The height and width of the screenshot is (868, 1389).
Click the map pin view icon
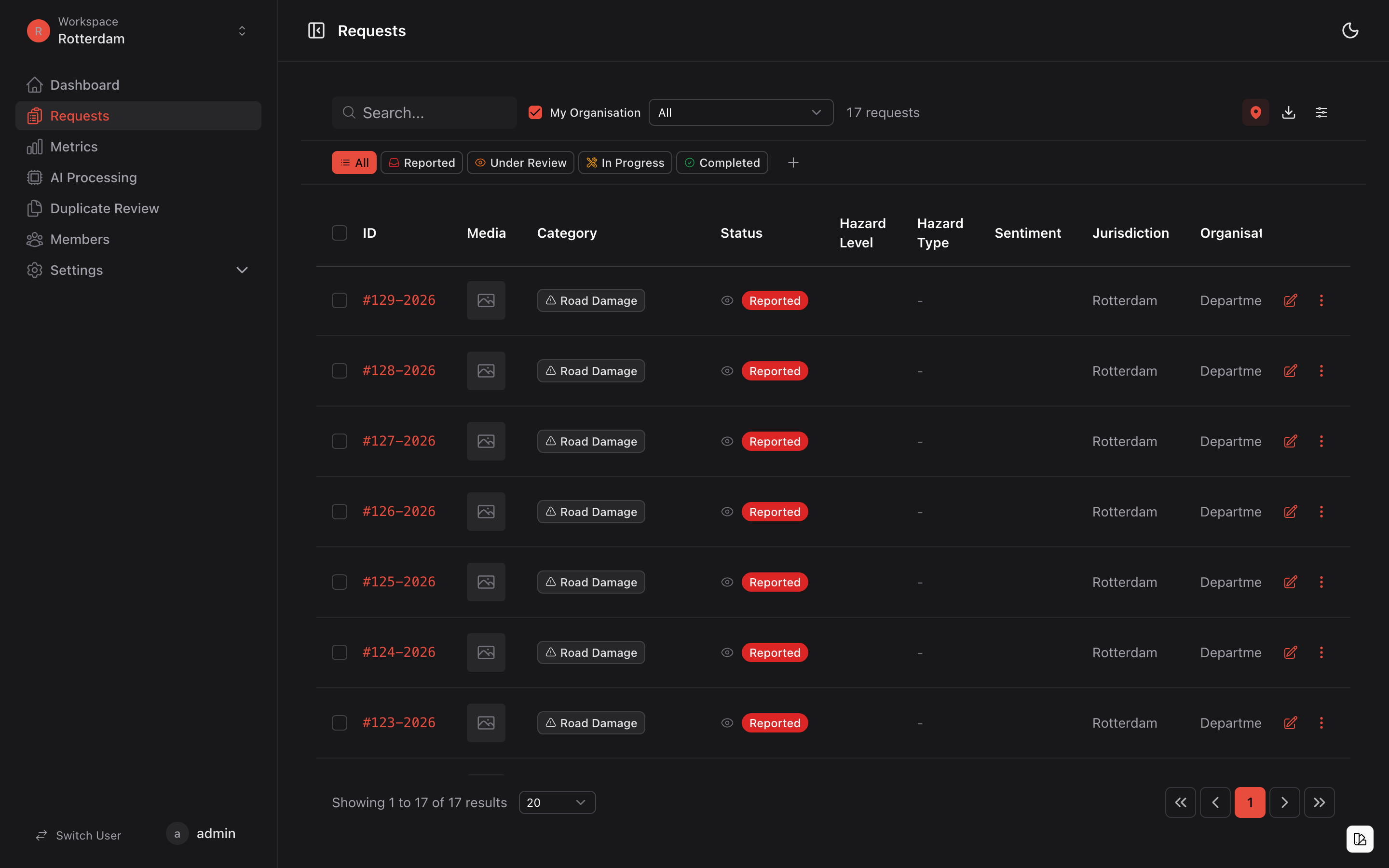(x=1255, y=112)
